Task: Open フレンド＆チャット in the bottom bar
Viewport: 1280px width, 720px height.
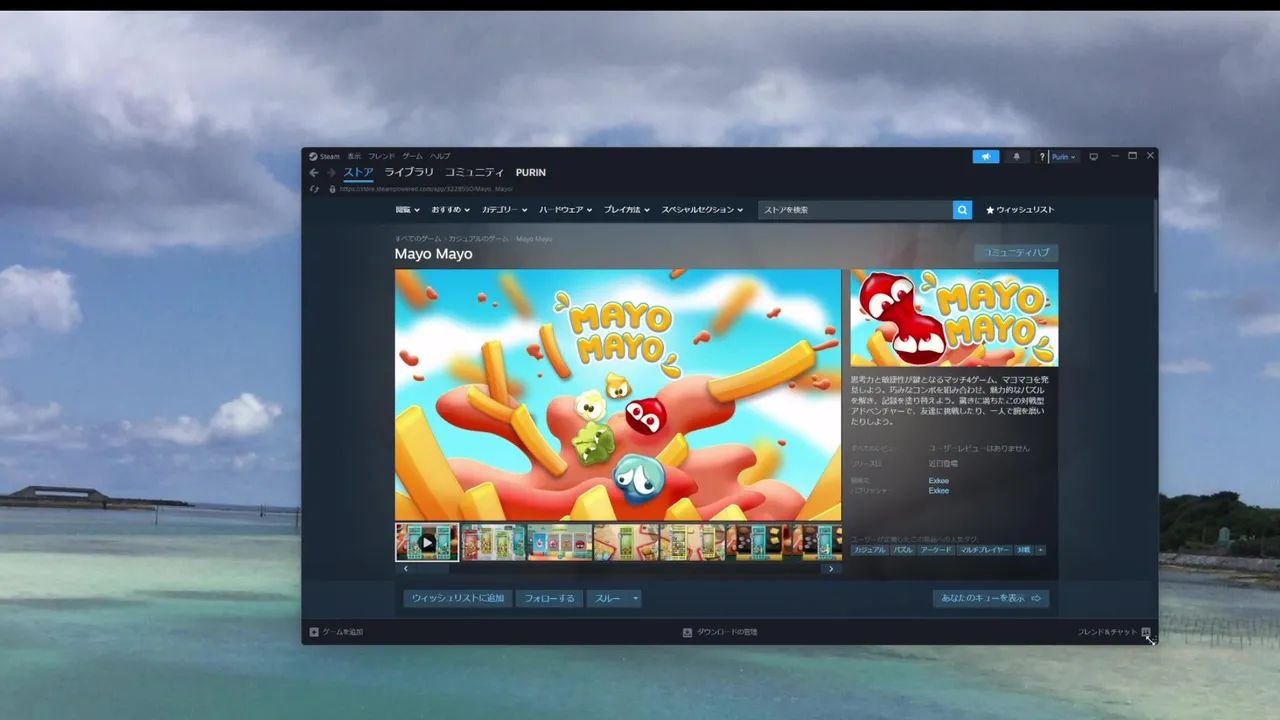Action: click(x=1113, y=632)
